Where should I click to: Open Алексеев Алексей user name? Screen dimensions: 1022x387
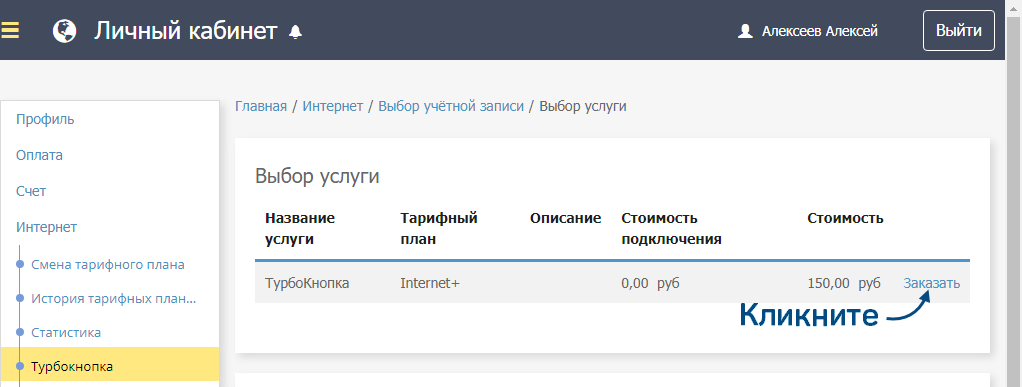[x=819, y=31]
